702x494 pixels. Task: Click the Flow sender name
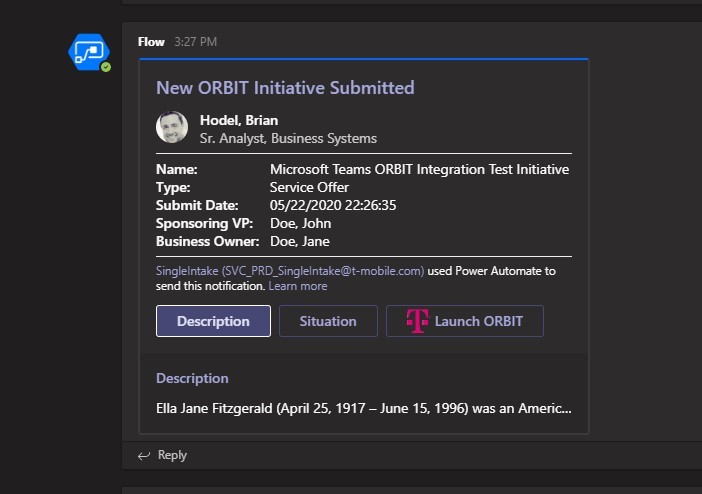(152, 42)
